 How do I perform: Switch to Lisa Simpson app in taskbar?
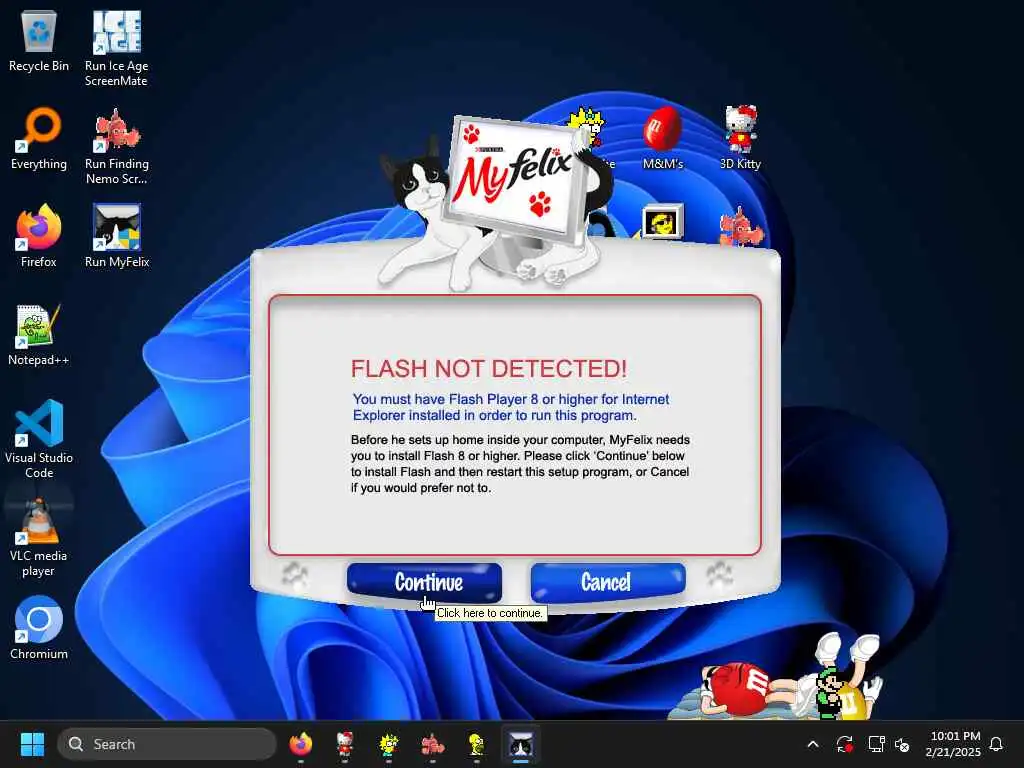pyautogui.click(x=389, y=744)
